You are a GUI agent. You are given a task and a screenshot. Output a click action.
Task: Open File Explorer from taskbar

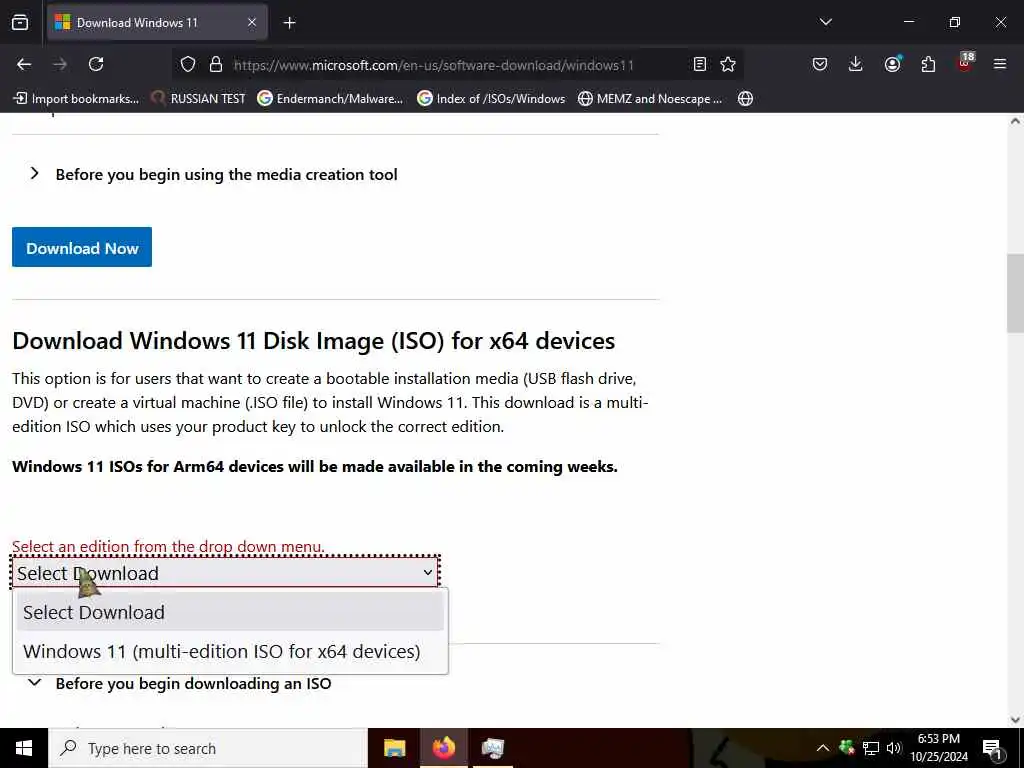[x=394, y=748]
